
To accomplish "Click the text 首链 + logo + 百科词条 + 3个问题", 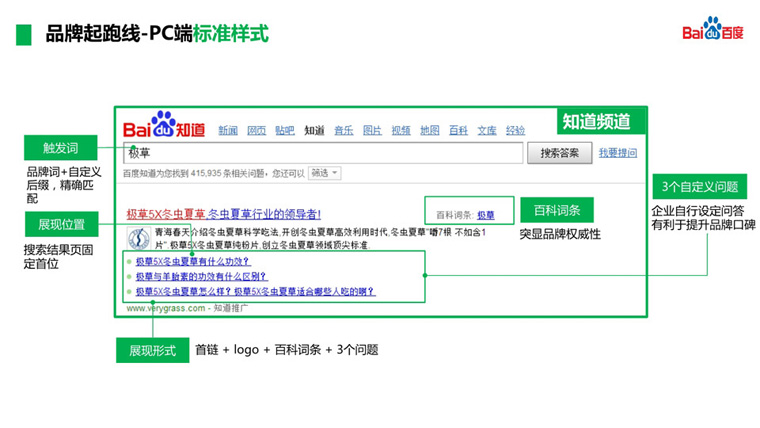I will pyautogui.click(x=286, y=350).
